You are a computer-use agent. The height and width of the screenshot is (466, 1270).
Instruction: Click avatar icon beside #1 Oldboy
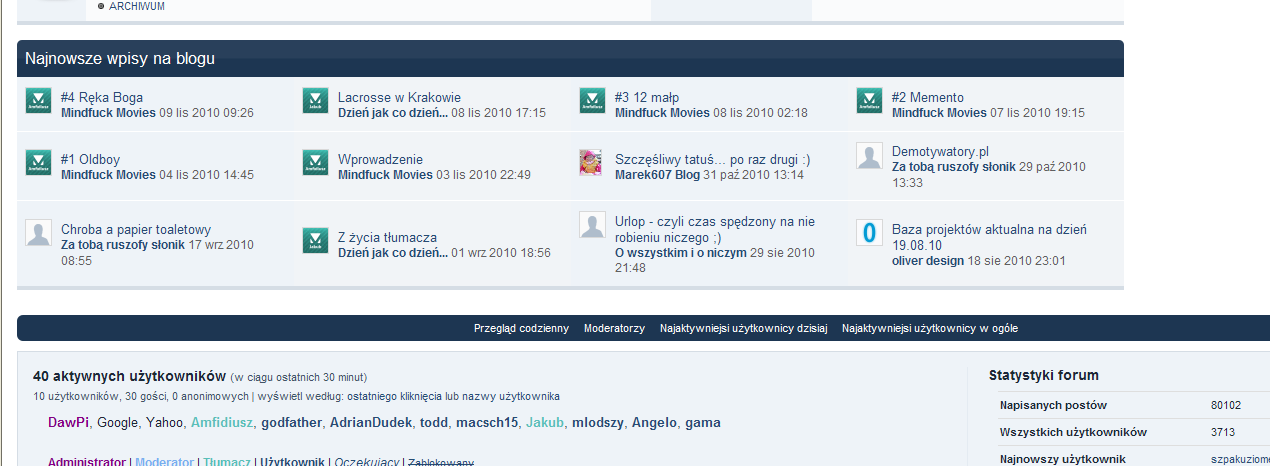pyautogui.click(x=38, y=163)
